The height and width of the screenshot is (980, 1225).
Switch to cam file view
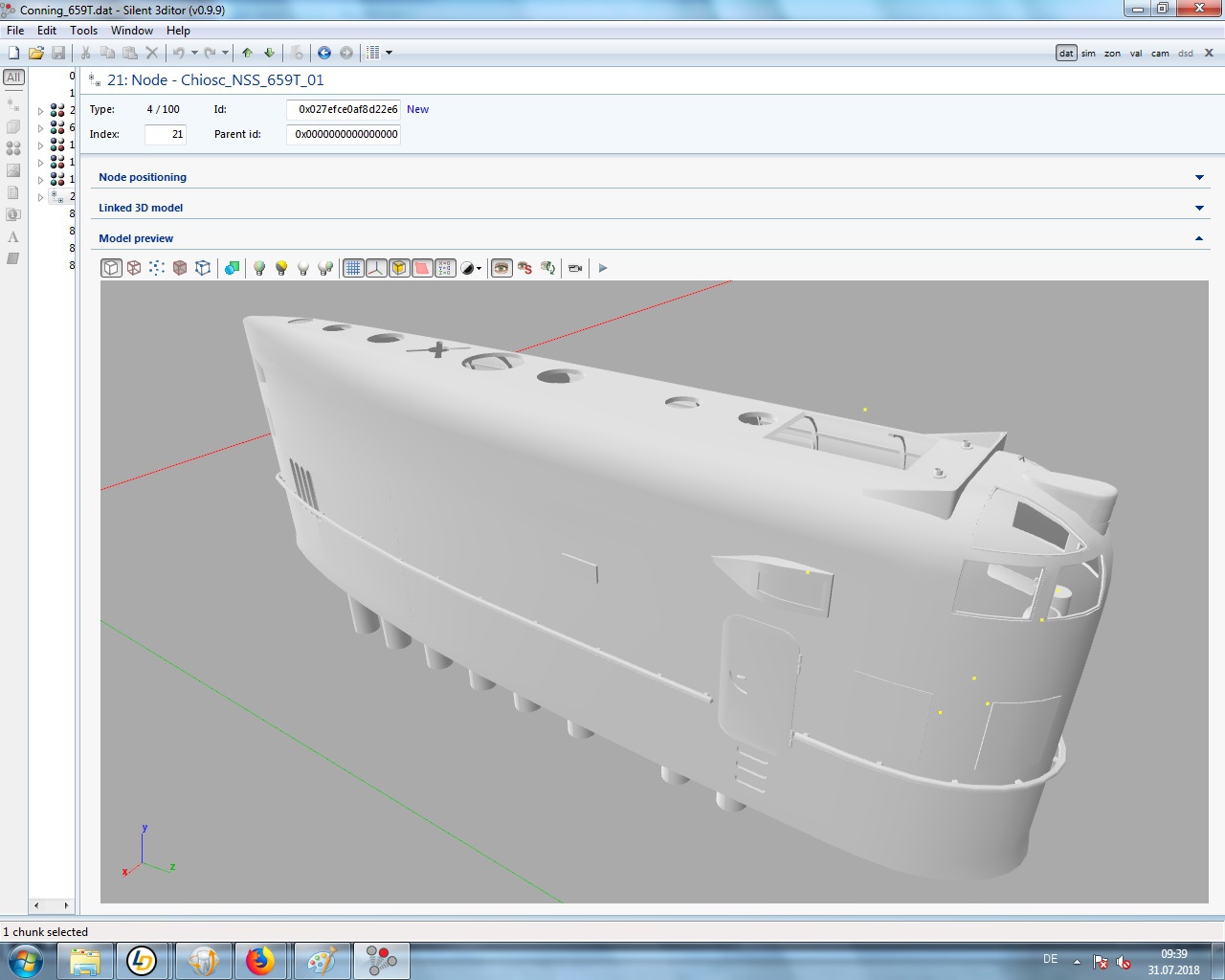point(1160,54)
